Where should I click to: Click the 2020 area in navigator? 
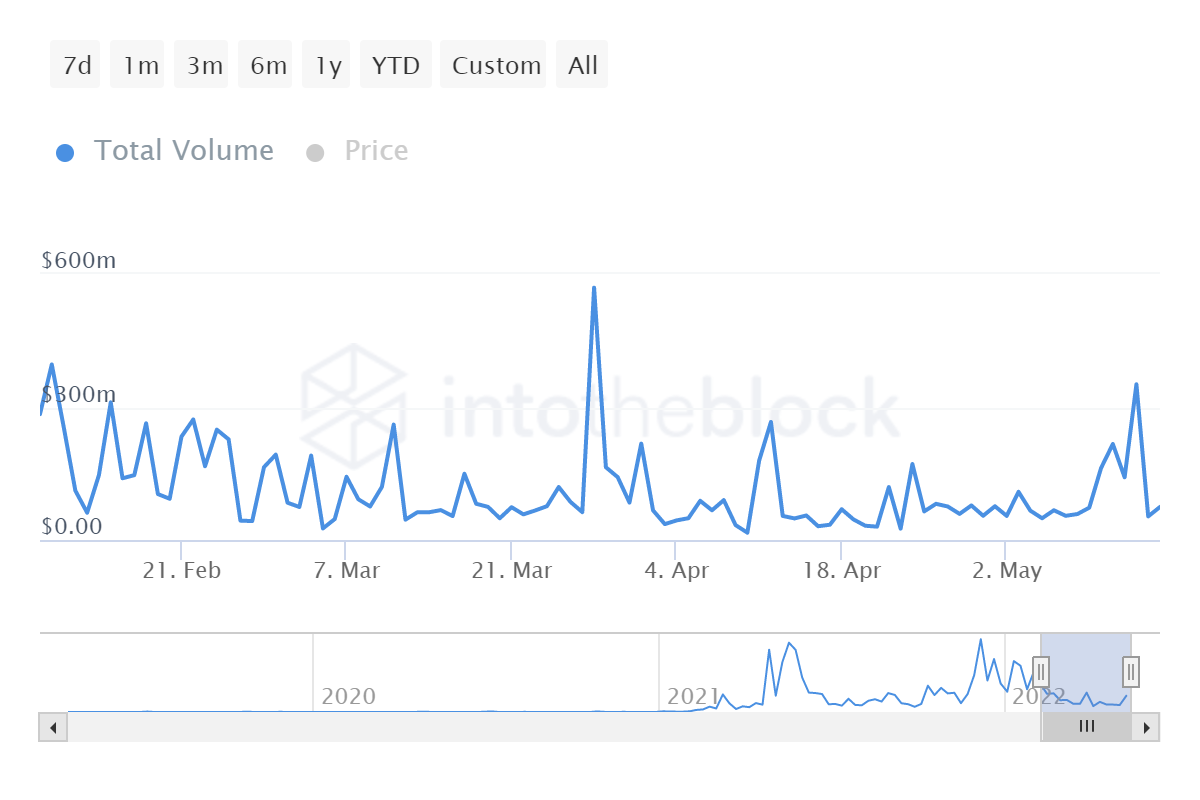[348, 696]
